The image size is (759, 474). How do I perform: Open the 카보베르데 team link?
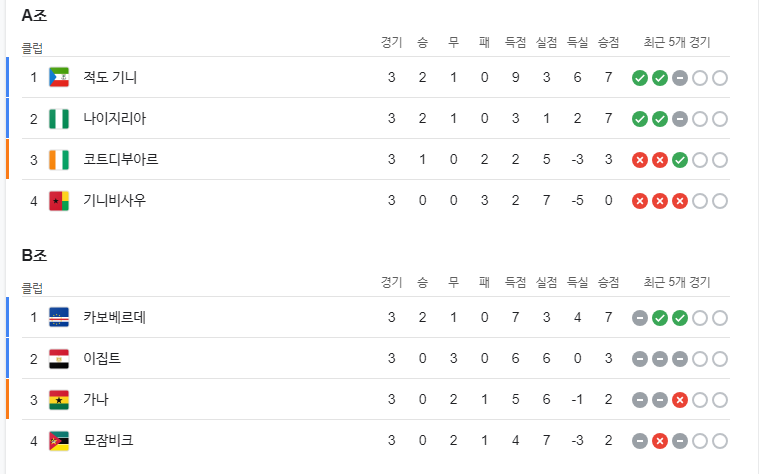(115, 318)
